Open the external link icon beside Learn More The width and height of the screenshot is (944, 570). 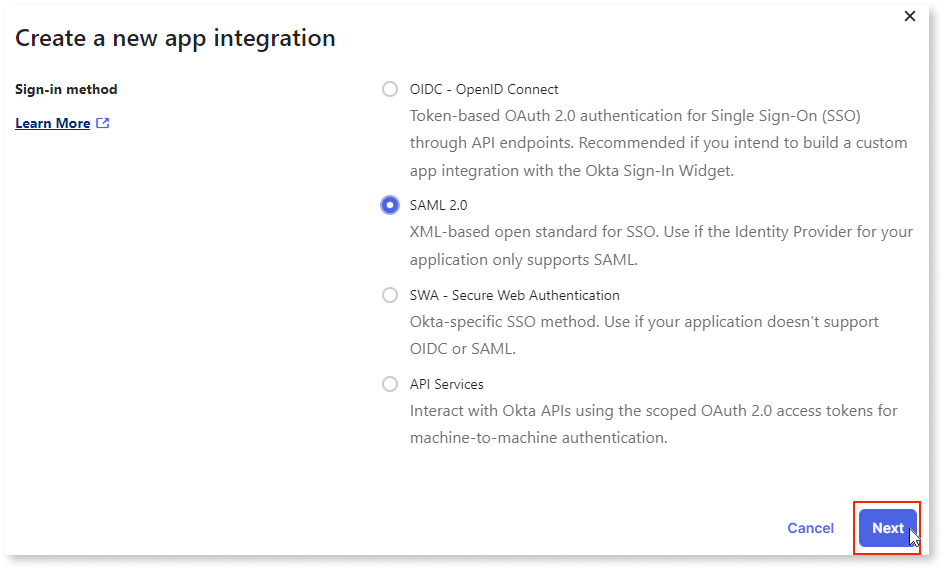point(103,123)
